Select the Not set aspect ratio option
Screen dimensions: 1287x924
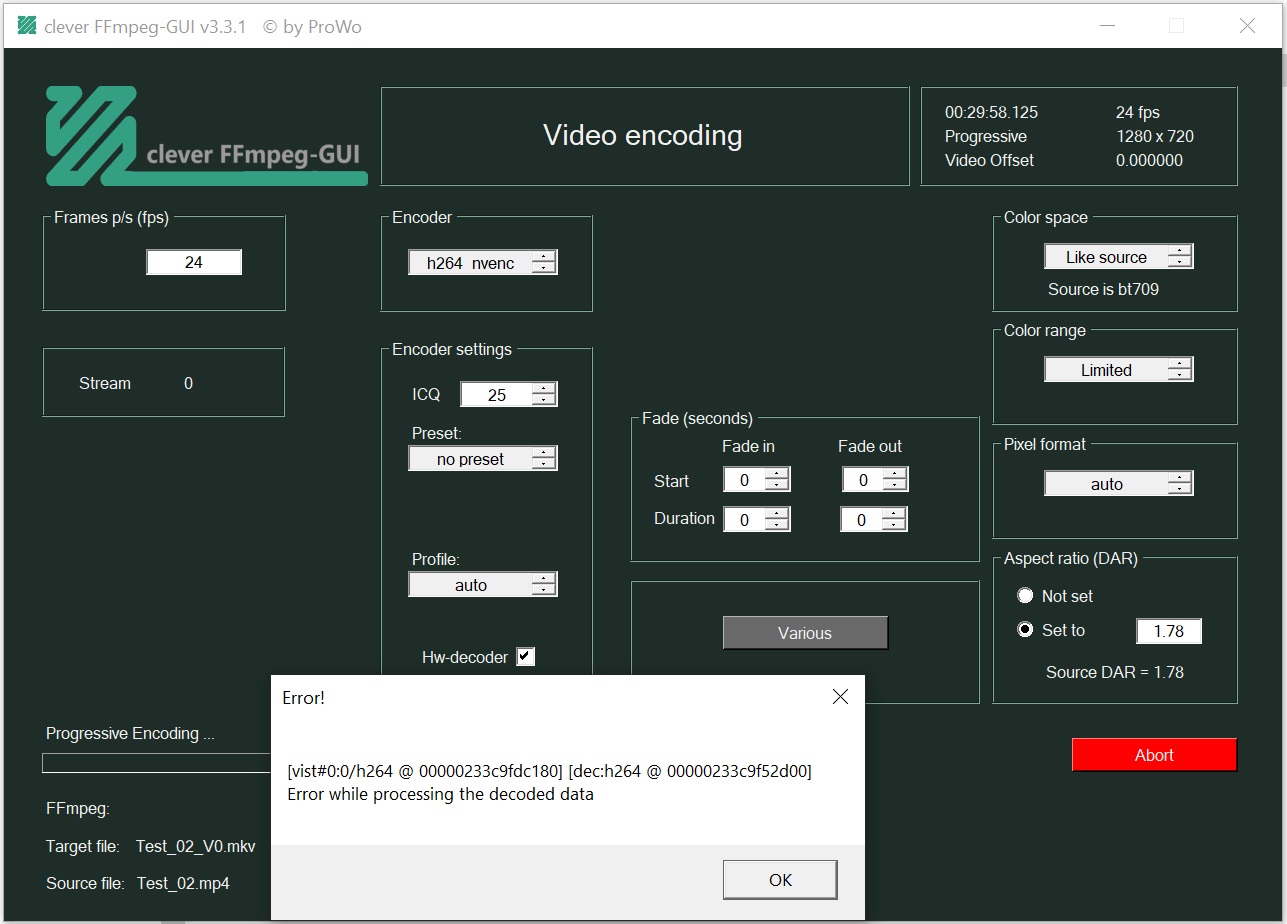[x=1025, y=596]
